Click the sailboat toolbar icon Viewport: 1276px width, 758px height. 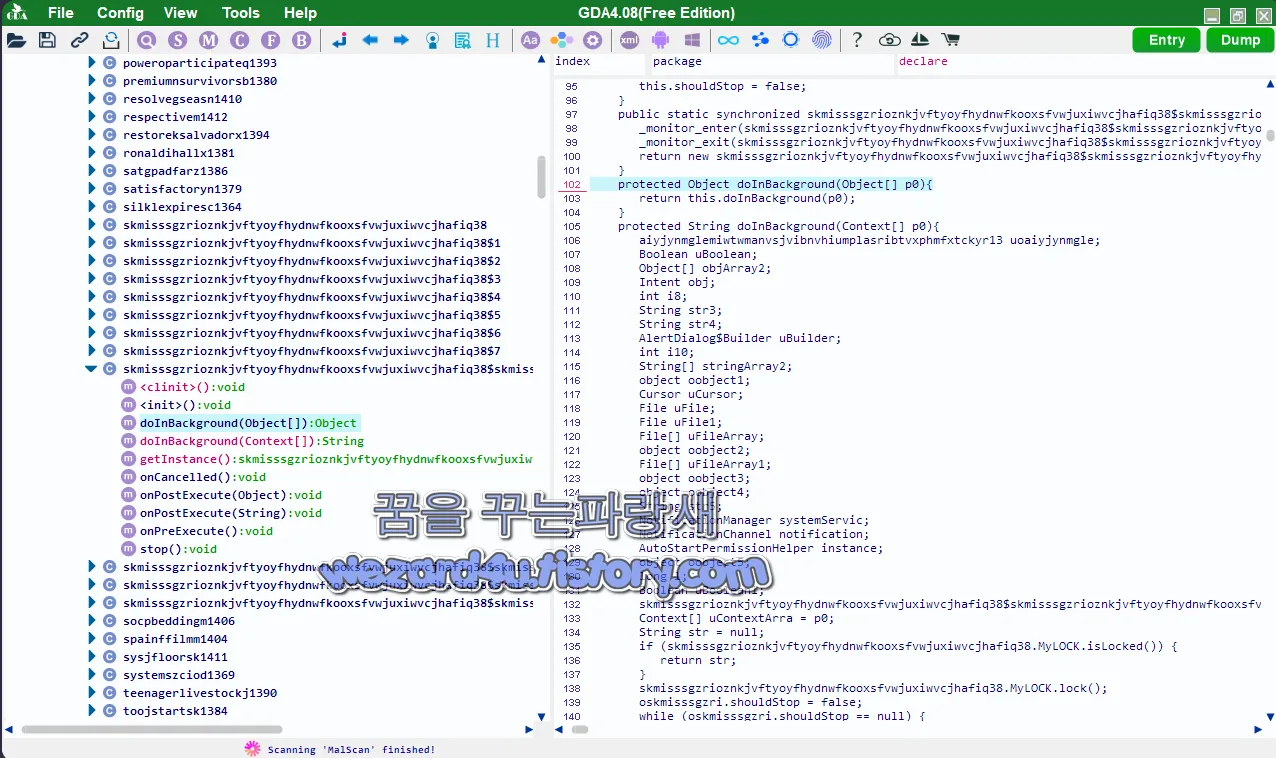point(920,40)
